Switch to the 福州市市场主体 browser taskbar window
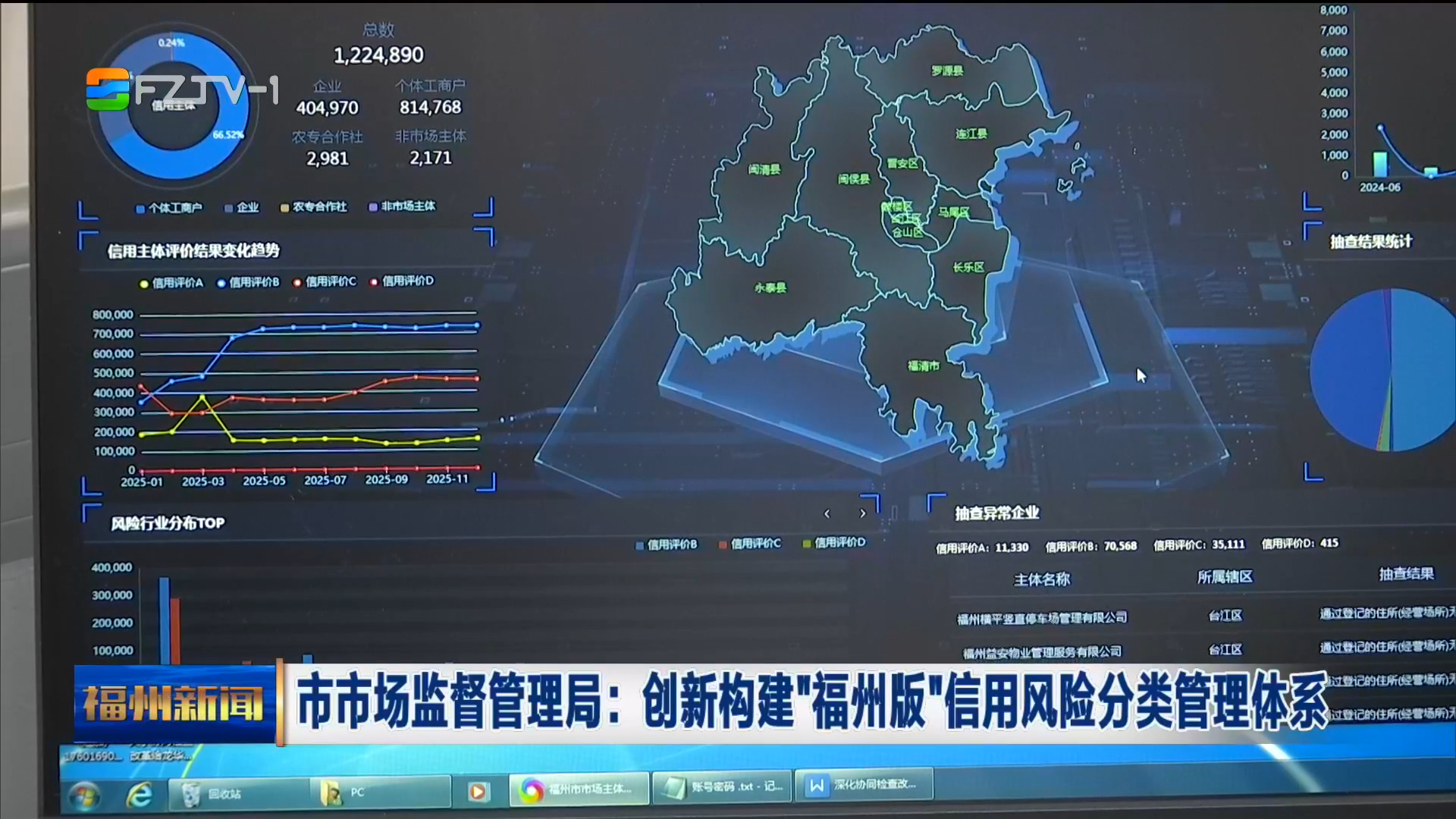The width and height of the screenshot is (1456, 819). pyautogui.click(x=579, y=789)
